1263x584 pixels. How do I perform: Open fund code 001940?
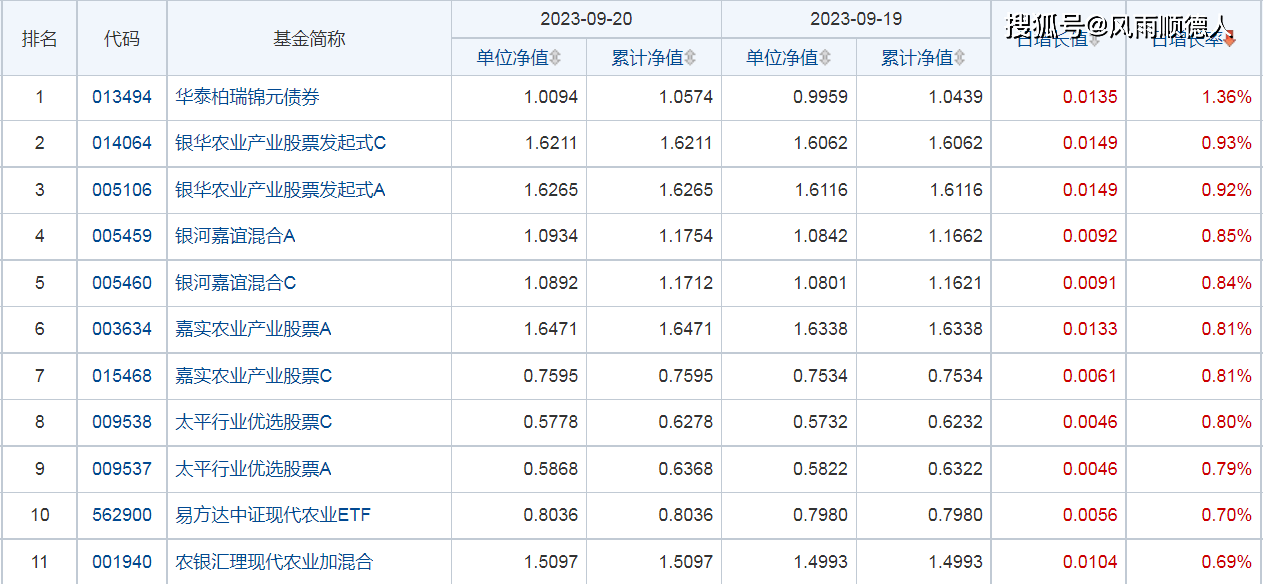tap(122, 562)
